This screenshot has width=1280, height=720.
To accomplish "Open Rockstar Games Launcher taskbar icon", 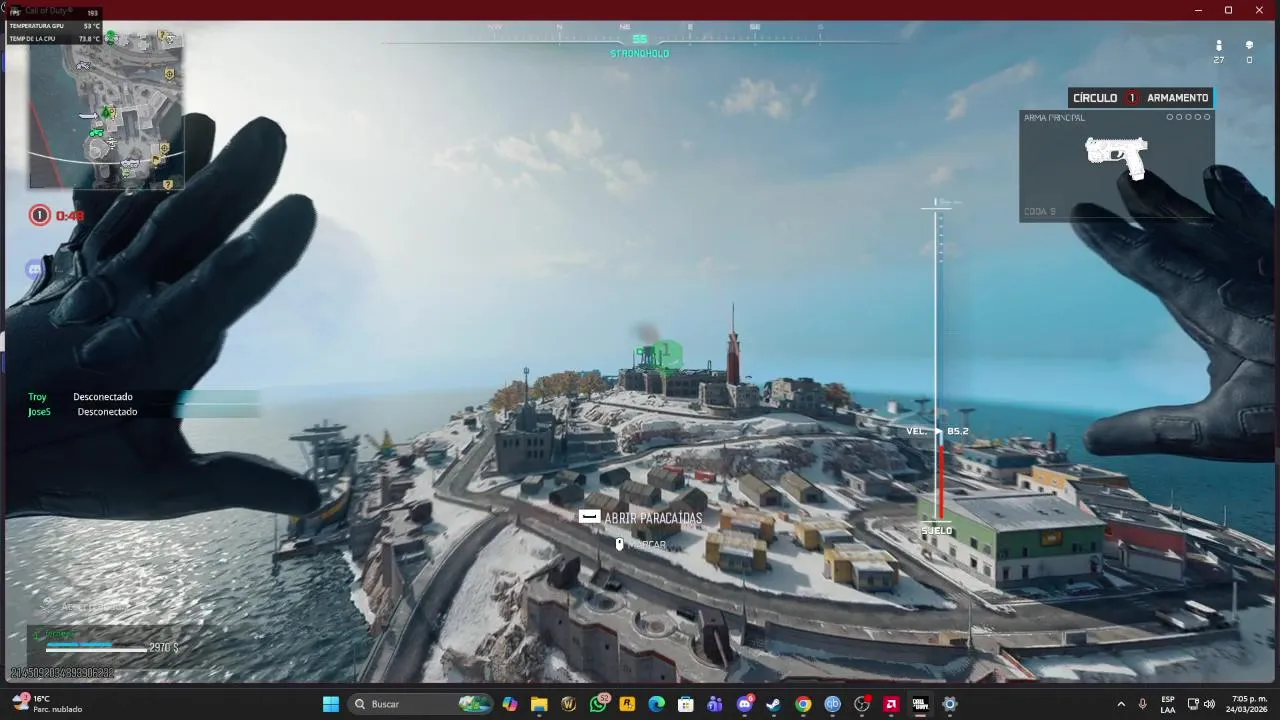I will (x=627, y=704).
